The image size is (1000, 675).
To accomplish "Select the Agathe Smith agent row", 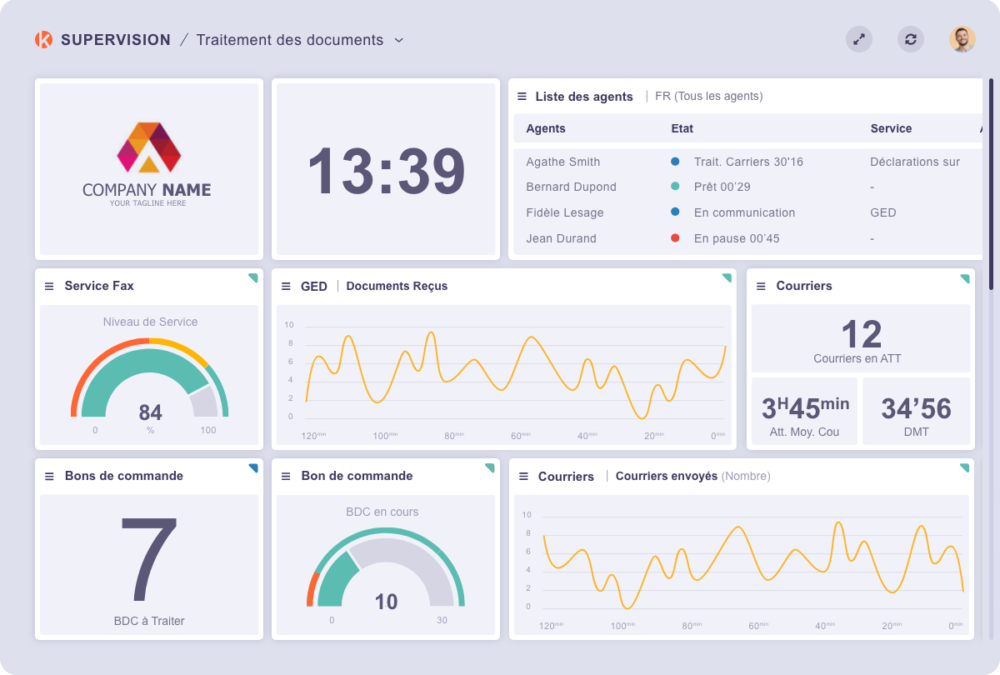I will [x=747, y=162].
